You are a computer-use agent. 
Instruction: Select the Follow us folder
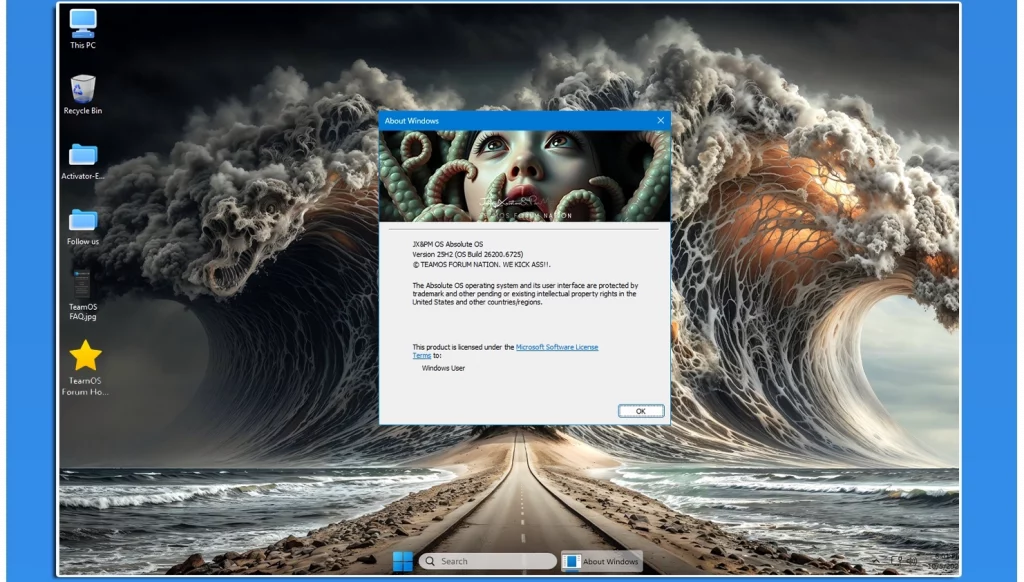(83, 221)
